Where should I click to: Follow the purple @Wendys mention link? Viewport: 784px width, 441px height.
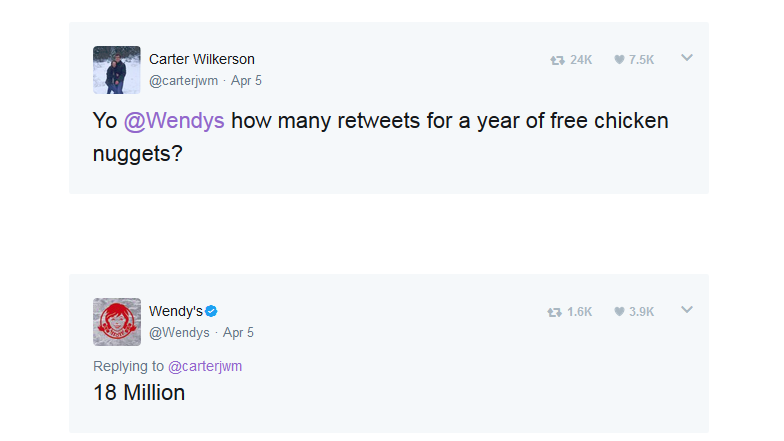174,121
